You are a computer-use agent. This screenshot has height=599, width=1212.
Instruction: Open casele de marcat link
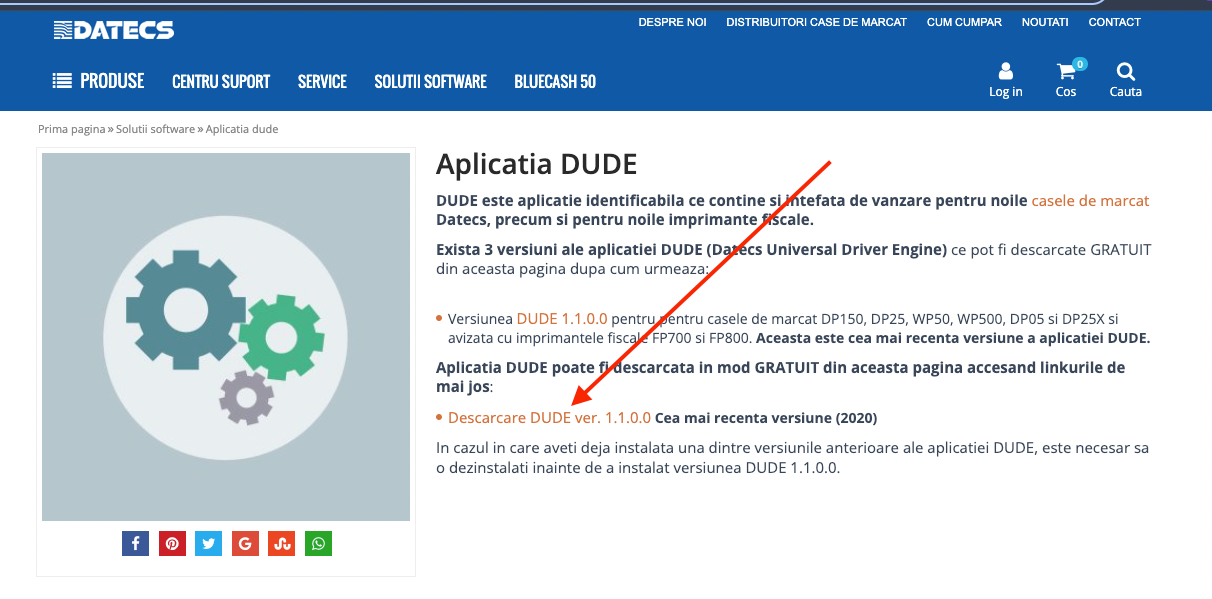[x=1090, y=201]
